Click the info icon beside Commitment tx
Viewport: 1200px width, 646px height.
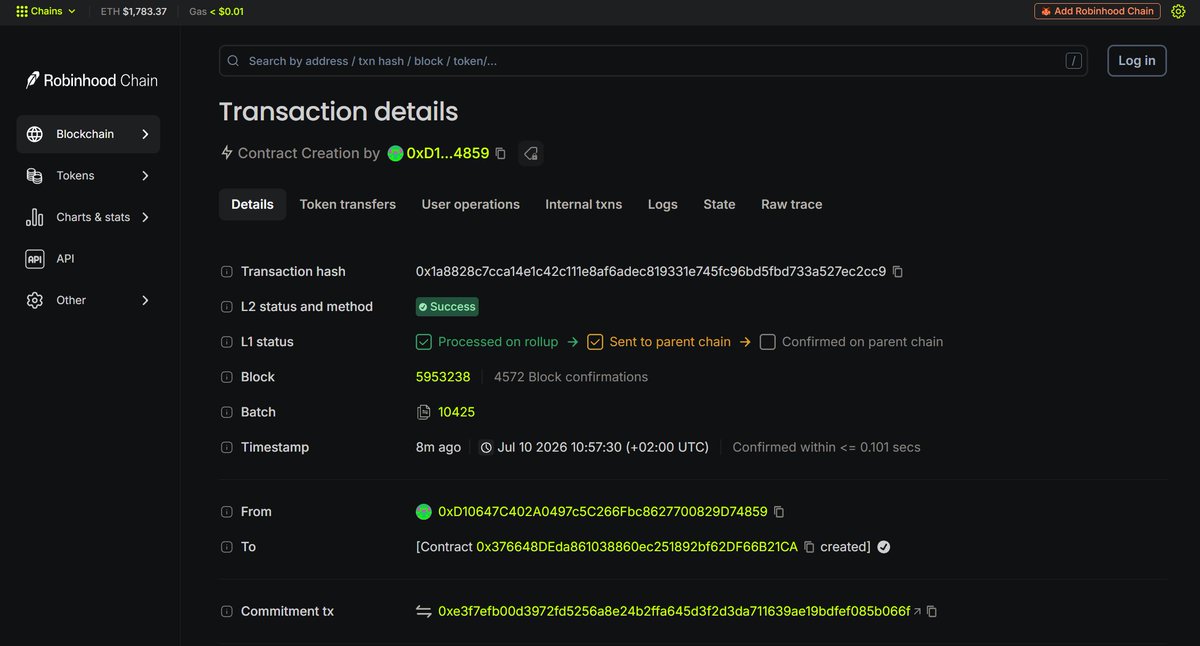point(227,611)
